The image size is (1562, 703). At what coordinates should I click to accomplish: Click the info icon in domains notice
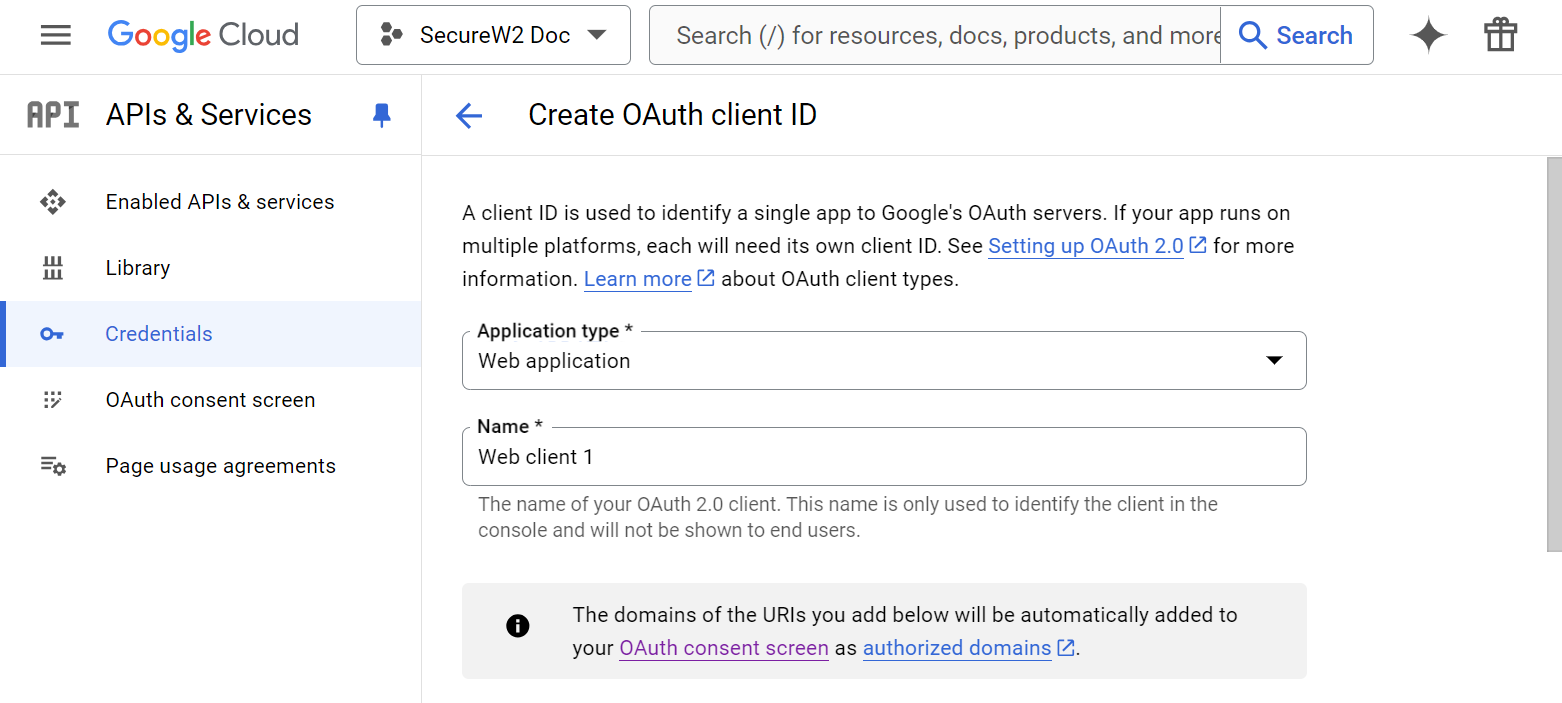(517, 626)
